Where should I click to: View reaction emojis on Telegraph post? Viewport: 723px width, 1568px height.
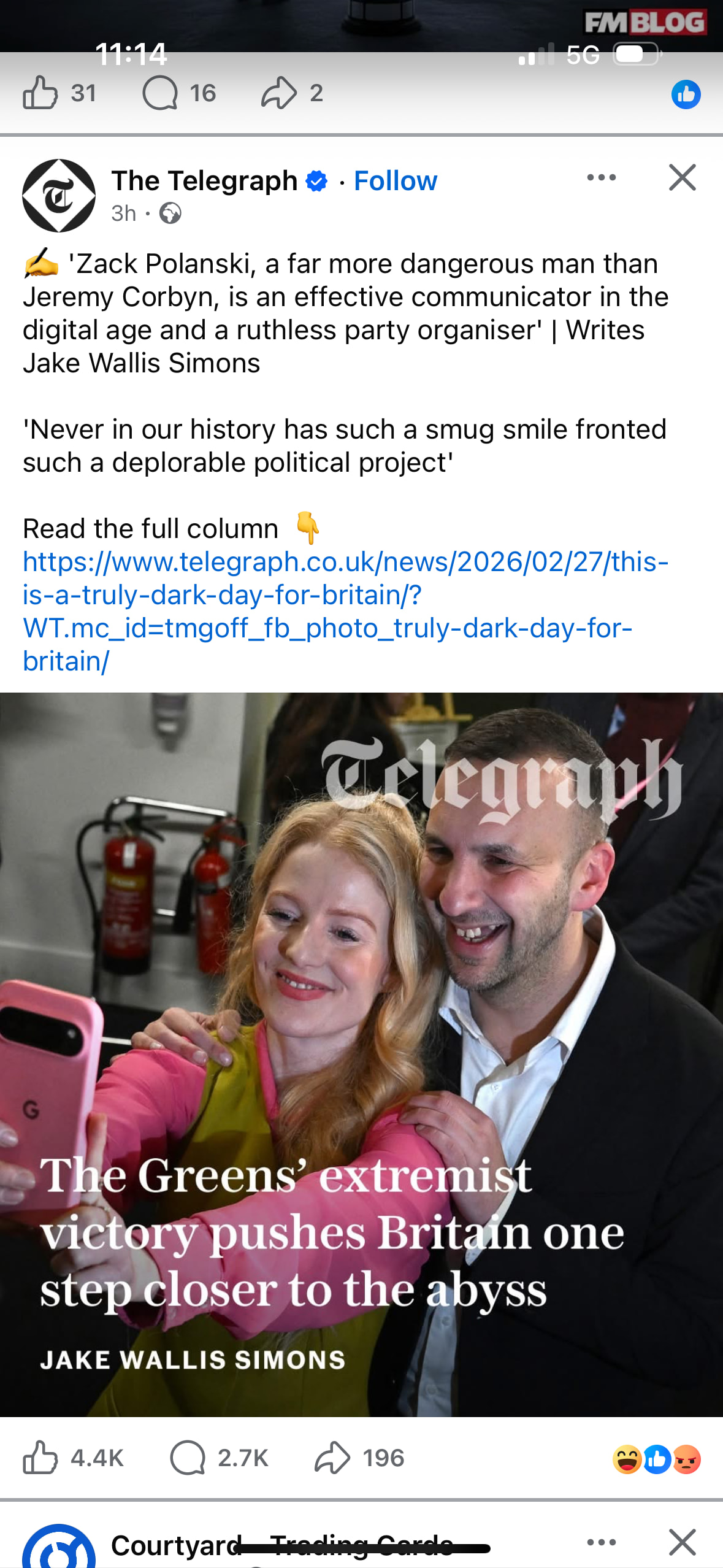click(656, 1459)
